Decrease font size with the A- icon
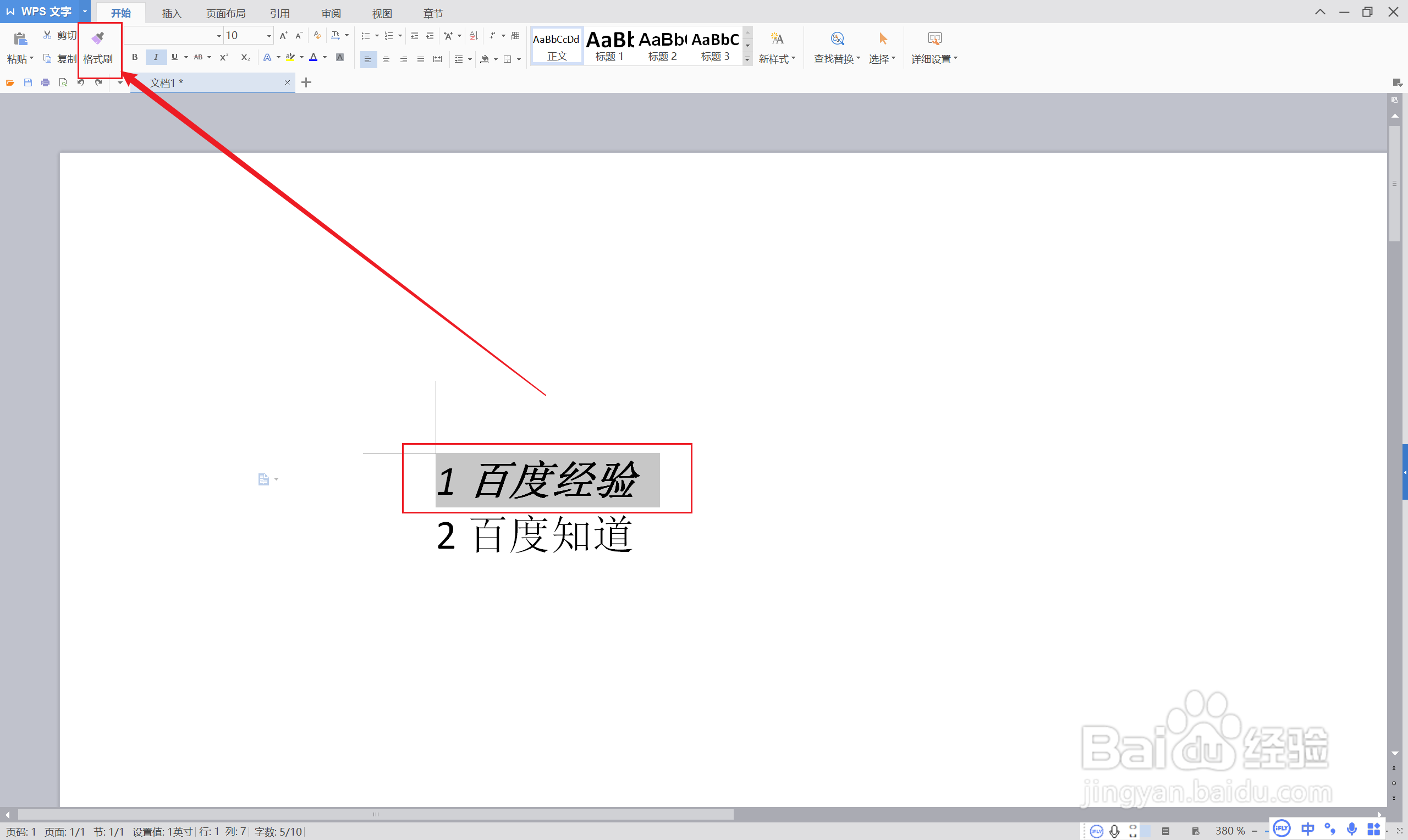1408x840 pixels. (299, 35)
